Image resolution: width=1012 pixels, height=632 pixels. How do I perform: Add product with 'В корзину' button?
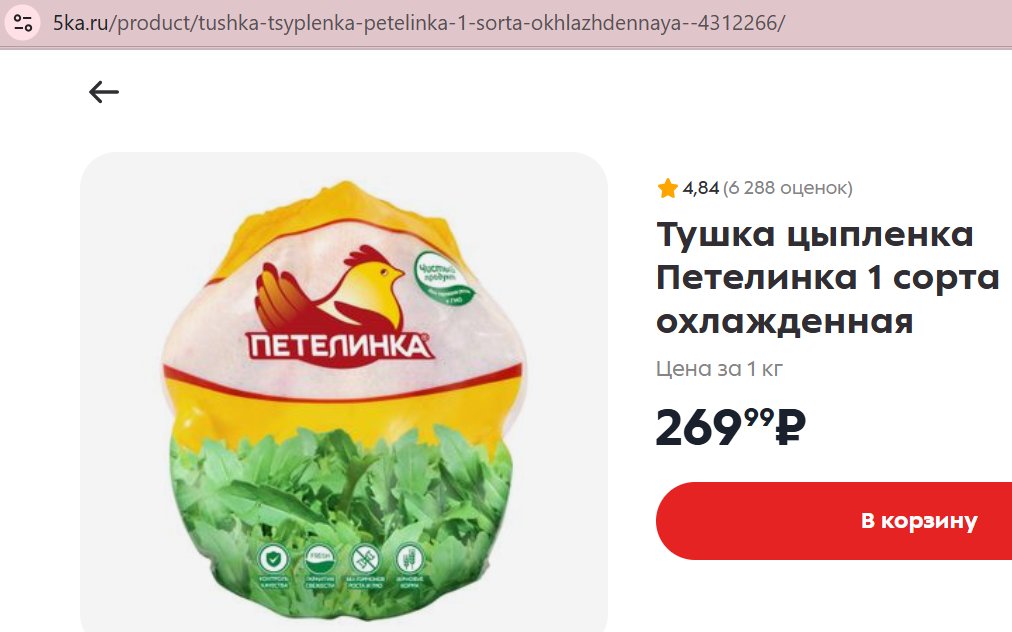[x=834, y=521]
